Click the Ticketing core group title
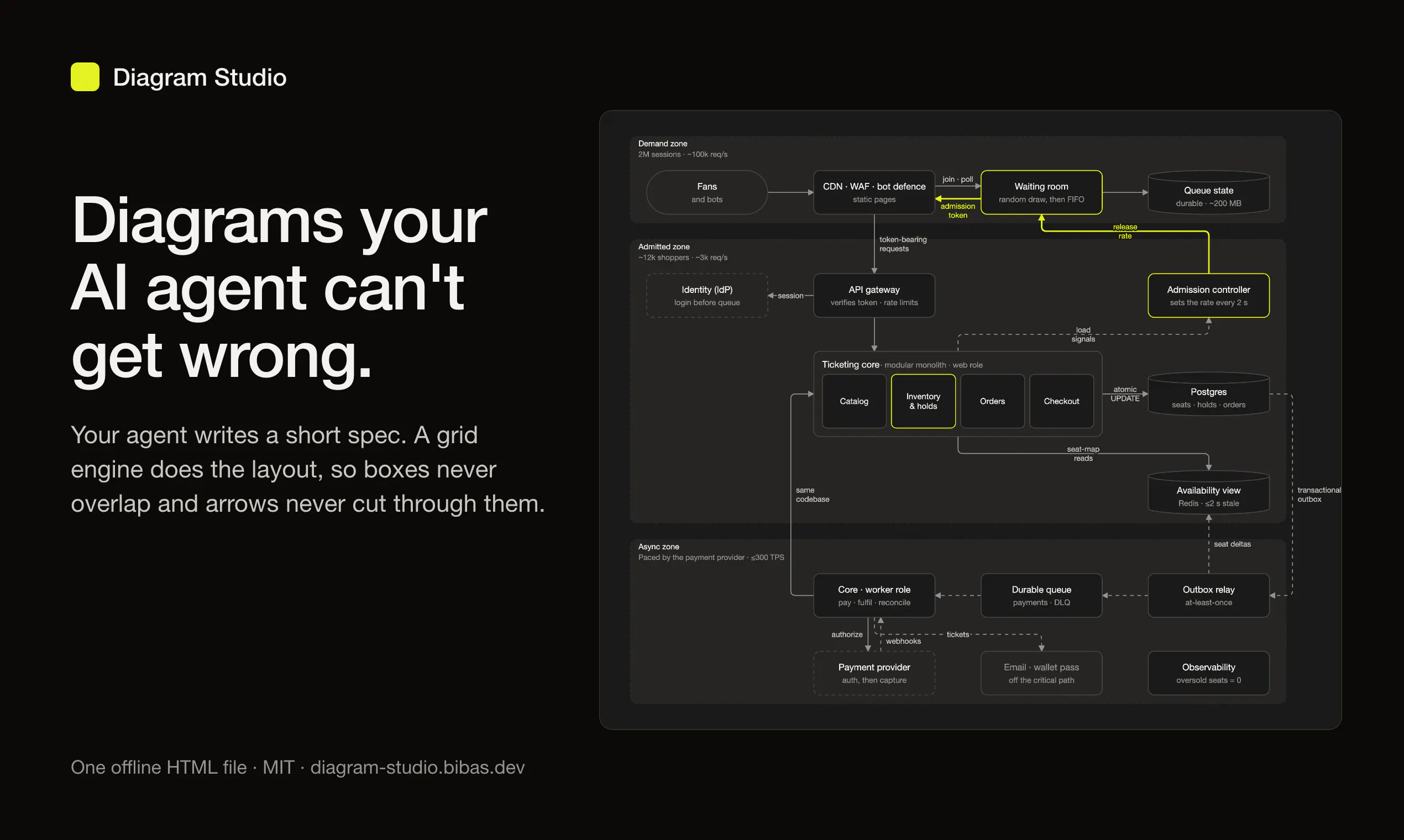Image resolution: width=1404 pixels, height=840 pixels. (850, 365)
